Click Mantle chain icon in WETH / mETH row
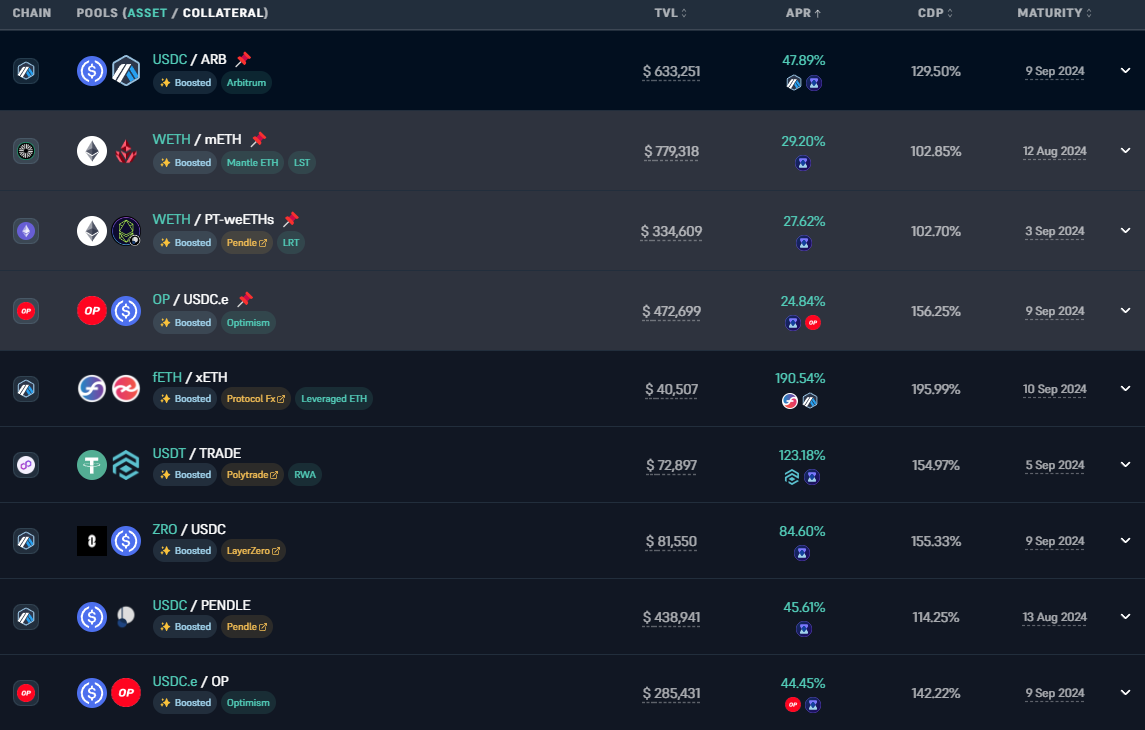The width and height of the screenshot is (1145, 730). (x=26, y=151)
